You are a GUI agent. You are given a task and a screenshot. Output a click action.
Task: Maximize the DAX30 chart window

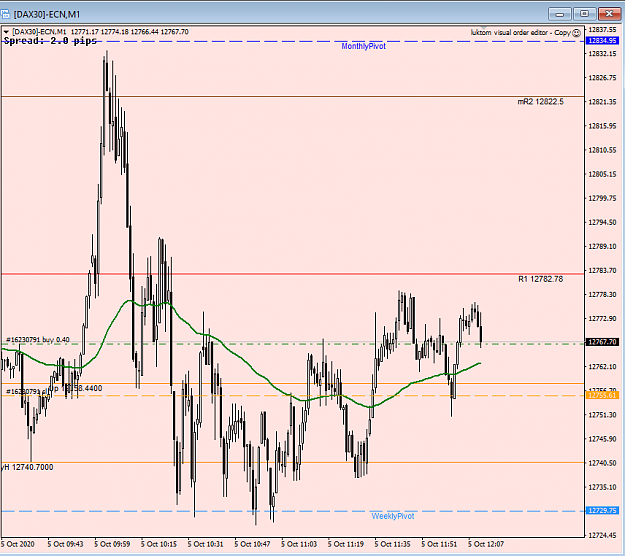coord(584,14)
